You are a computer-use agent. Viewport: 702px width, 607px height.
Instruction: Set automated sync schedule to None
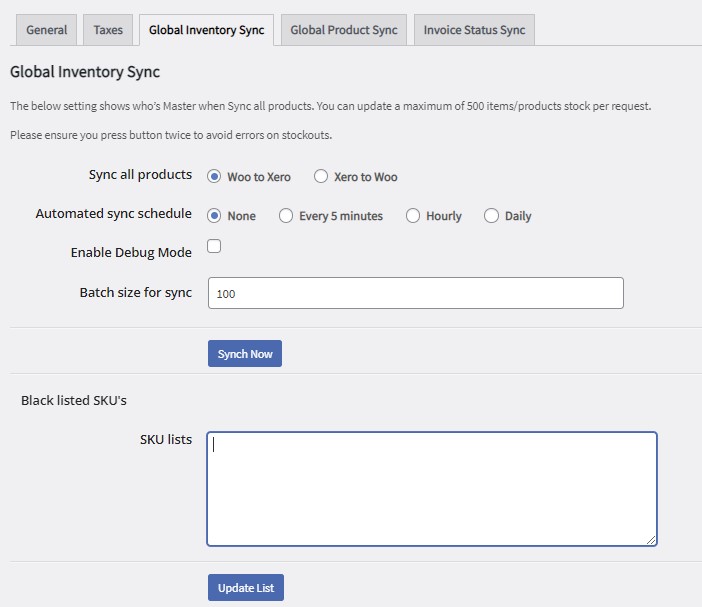click(x=214, y=216)
